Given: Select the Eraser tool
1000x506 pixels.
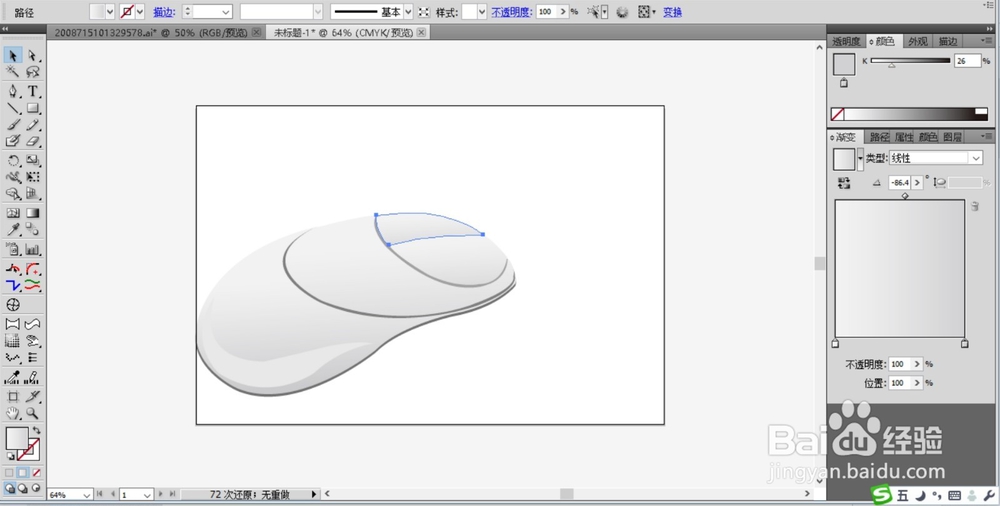Looking at the screenshot, I should coord(33,141).
